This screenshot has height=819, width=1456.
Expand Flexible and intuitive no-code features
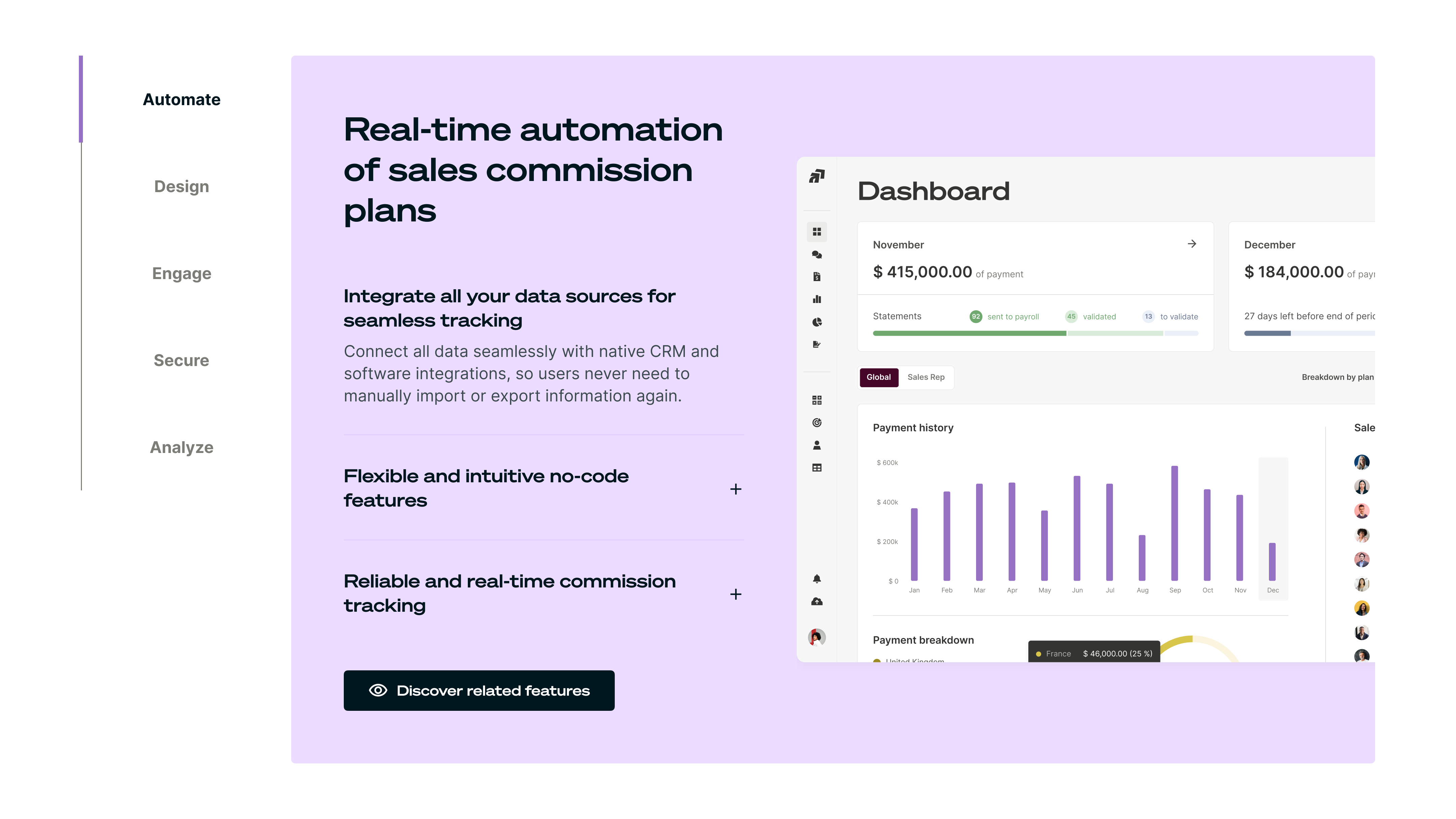coord(735,489)
